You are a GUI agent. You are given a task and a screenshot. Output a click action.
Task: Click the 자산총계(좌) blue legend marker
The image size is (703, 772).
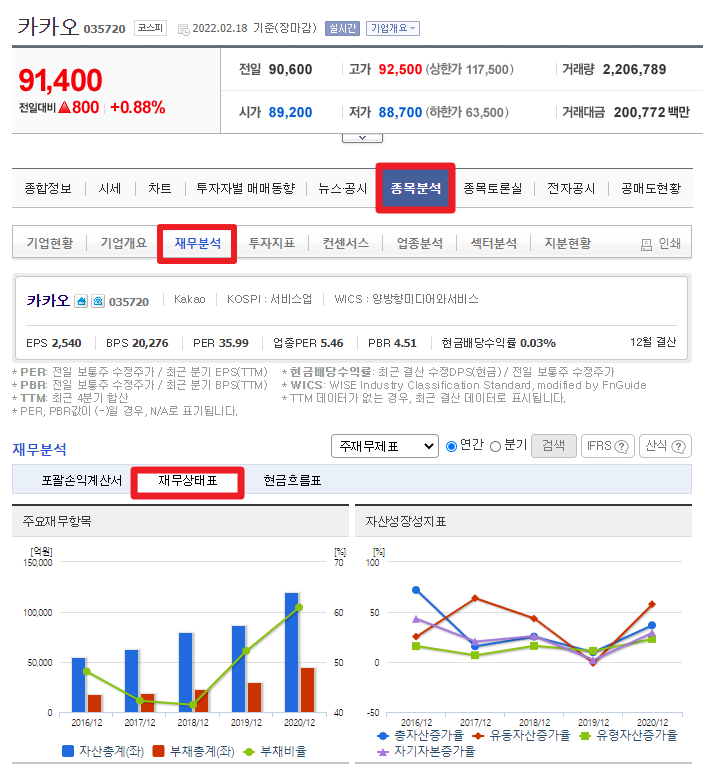[68, 751]
